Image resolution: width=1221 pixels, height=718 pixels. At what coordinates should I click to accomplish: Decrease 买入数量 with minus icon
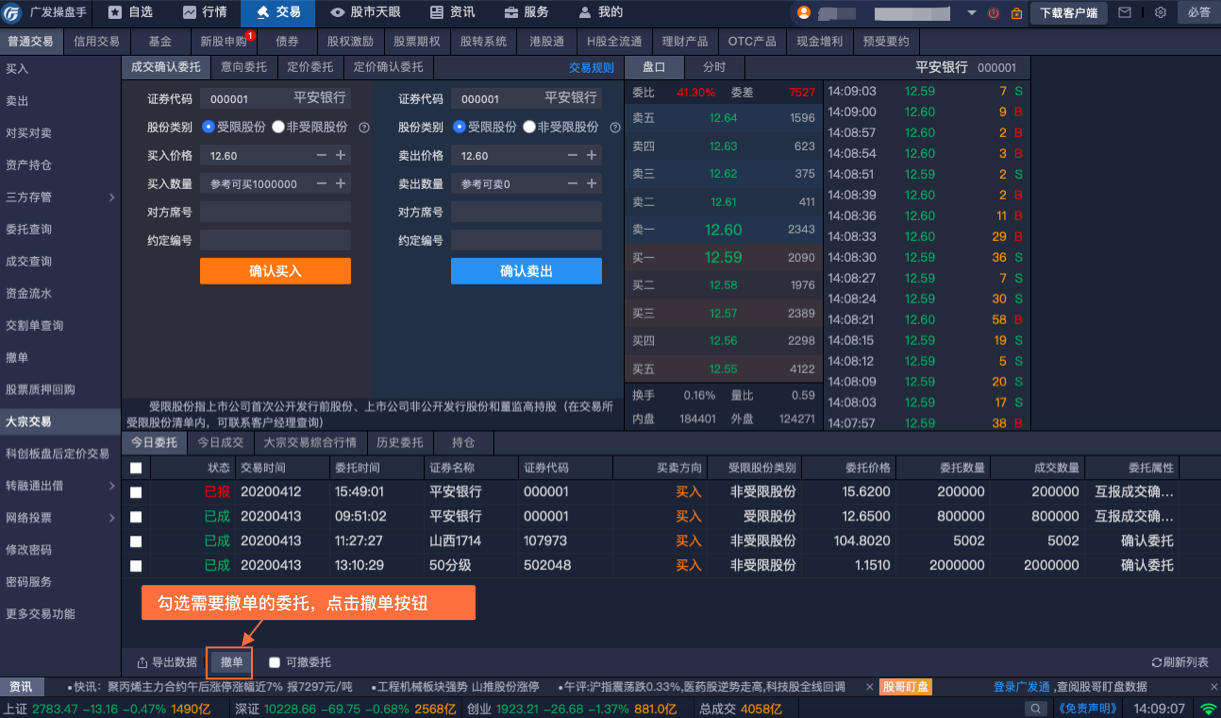click(x=322, y=184)
